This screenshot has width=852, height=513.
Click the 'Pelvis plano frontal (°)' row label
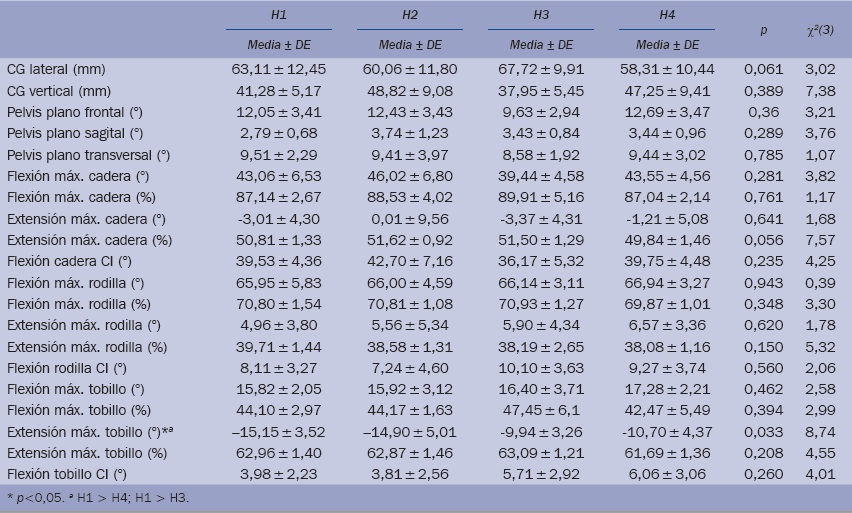tap(76, 111)
